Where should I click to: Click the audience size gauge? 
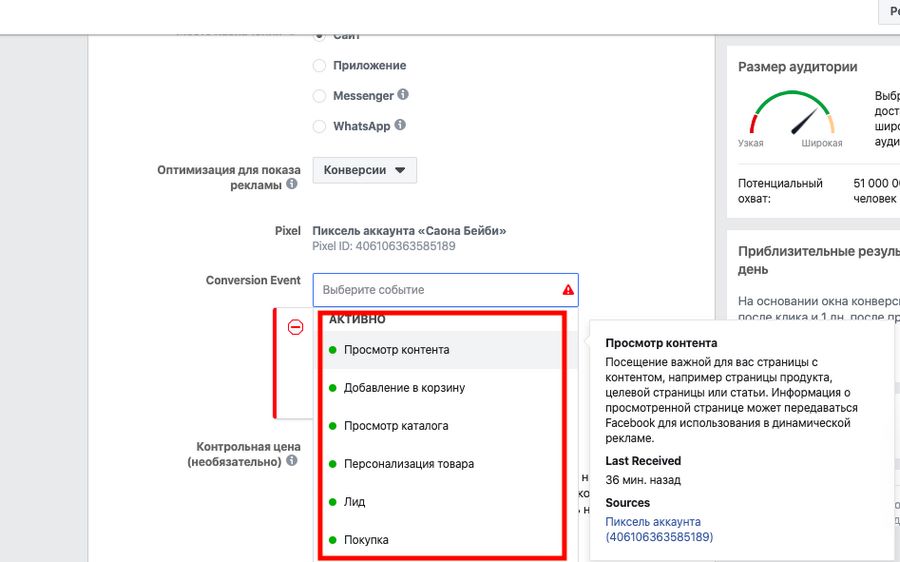tap(792, 113)
